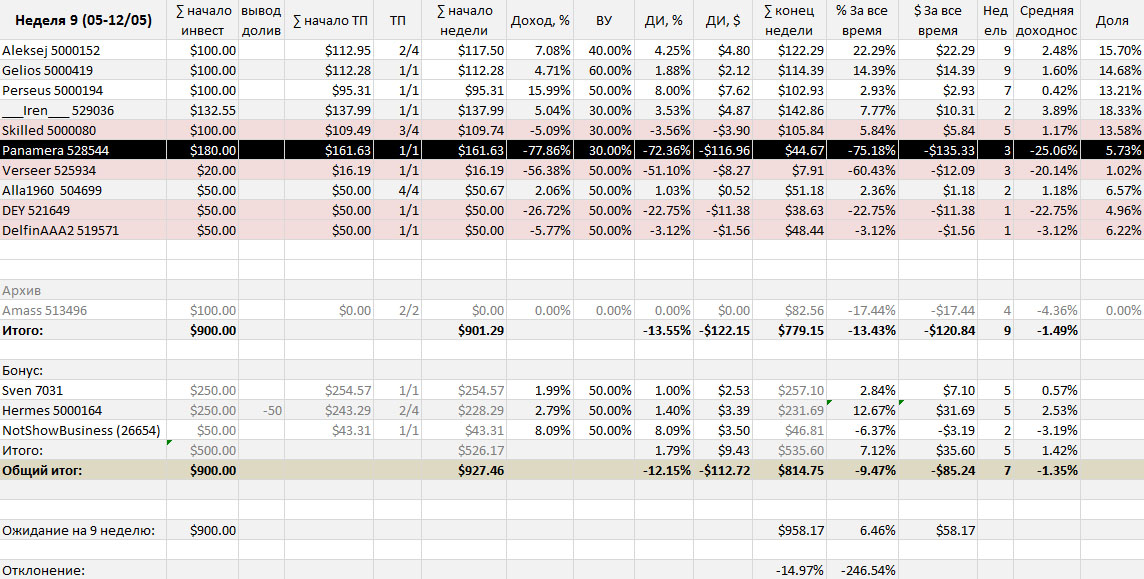Click the 'Архив' section label
The image size is (1144, 579).
pos(83,290)
